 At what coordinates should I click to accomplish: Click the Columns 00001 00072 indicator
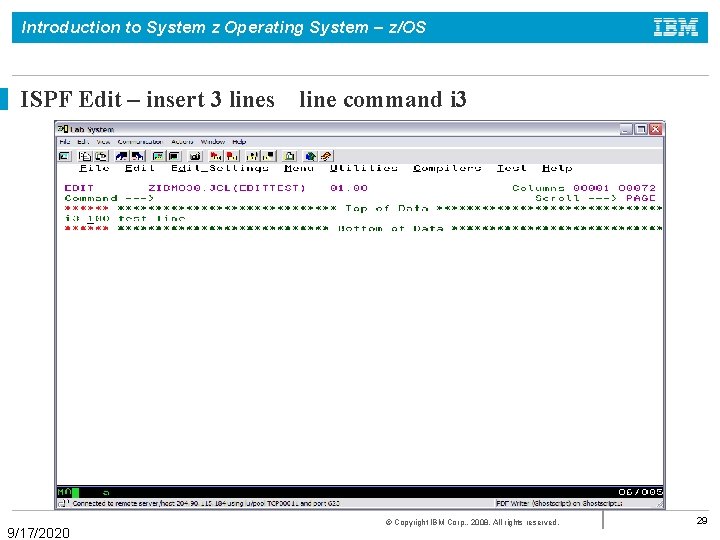584,188
